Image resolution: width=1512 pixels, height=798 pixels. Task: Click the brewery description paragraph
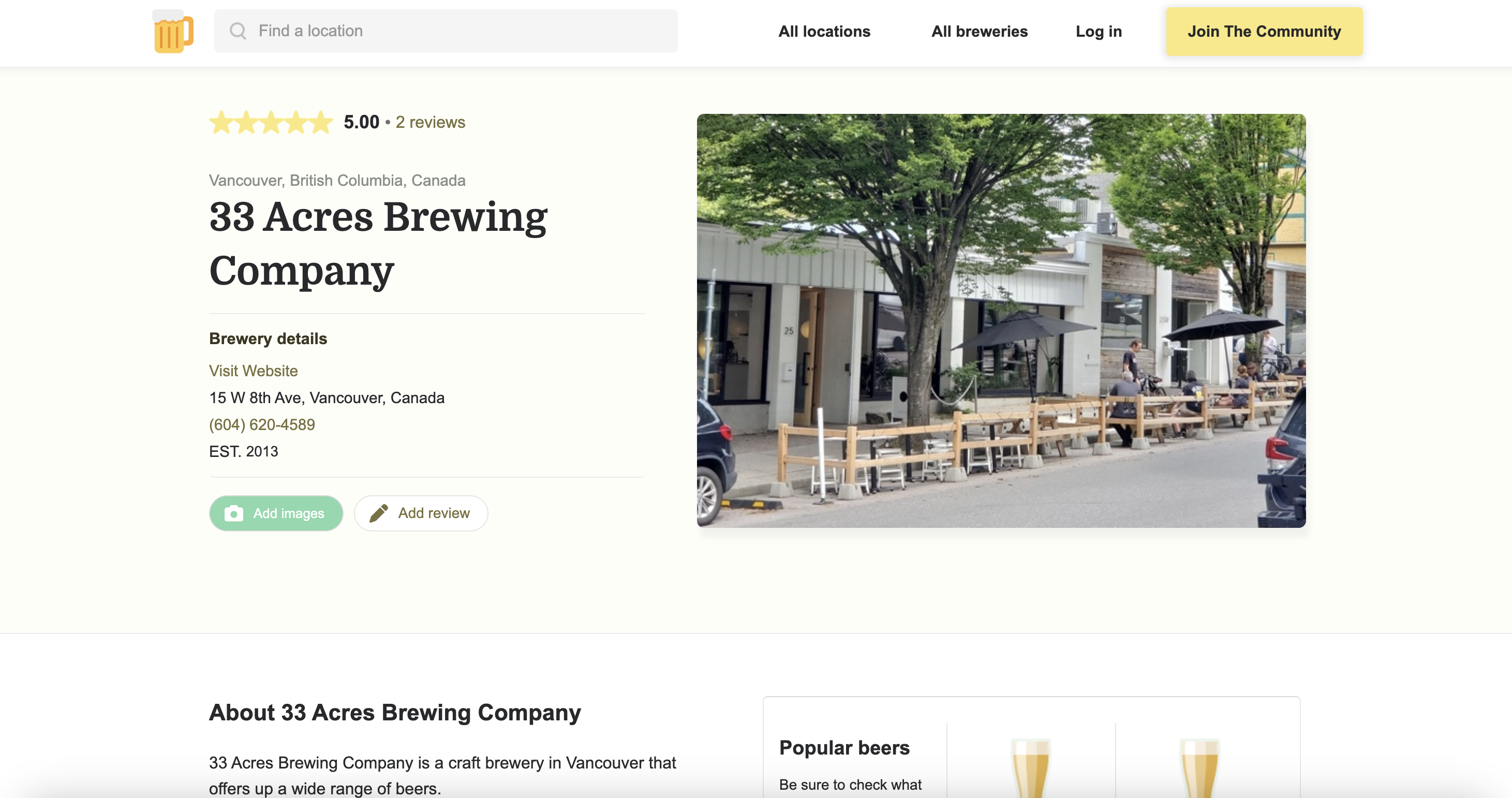click(x=442, y=775)
